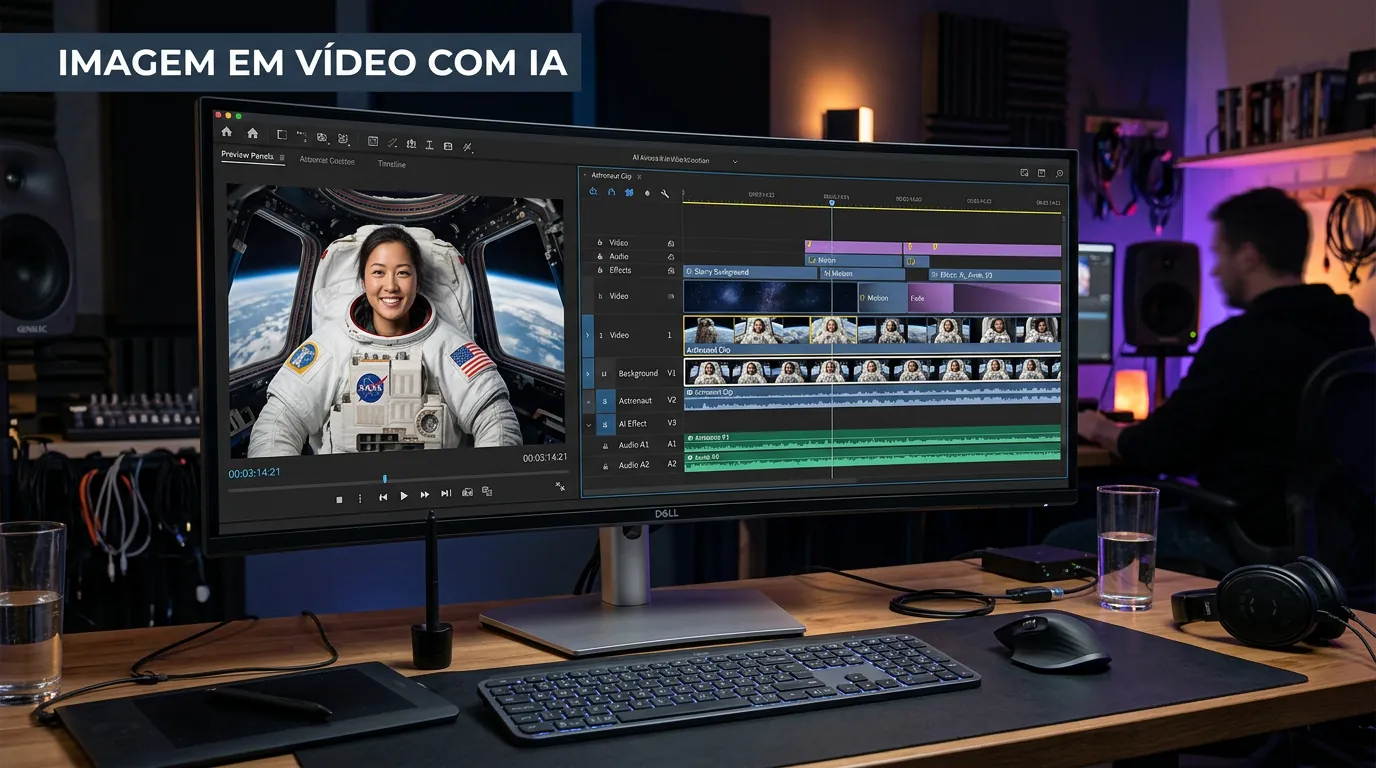
Task: Expand the Astronaut V2 track chevron
Action: point(588,400)
